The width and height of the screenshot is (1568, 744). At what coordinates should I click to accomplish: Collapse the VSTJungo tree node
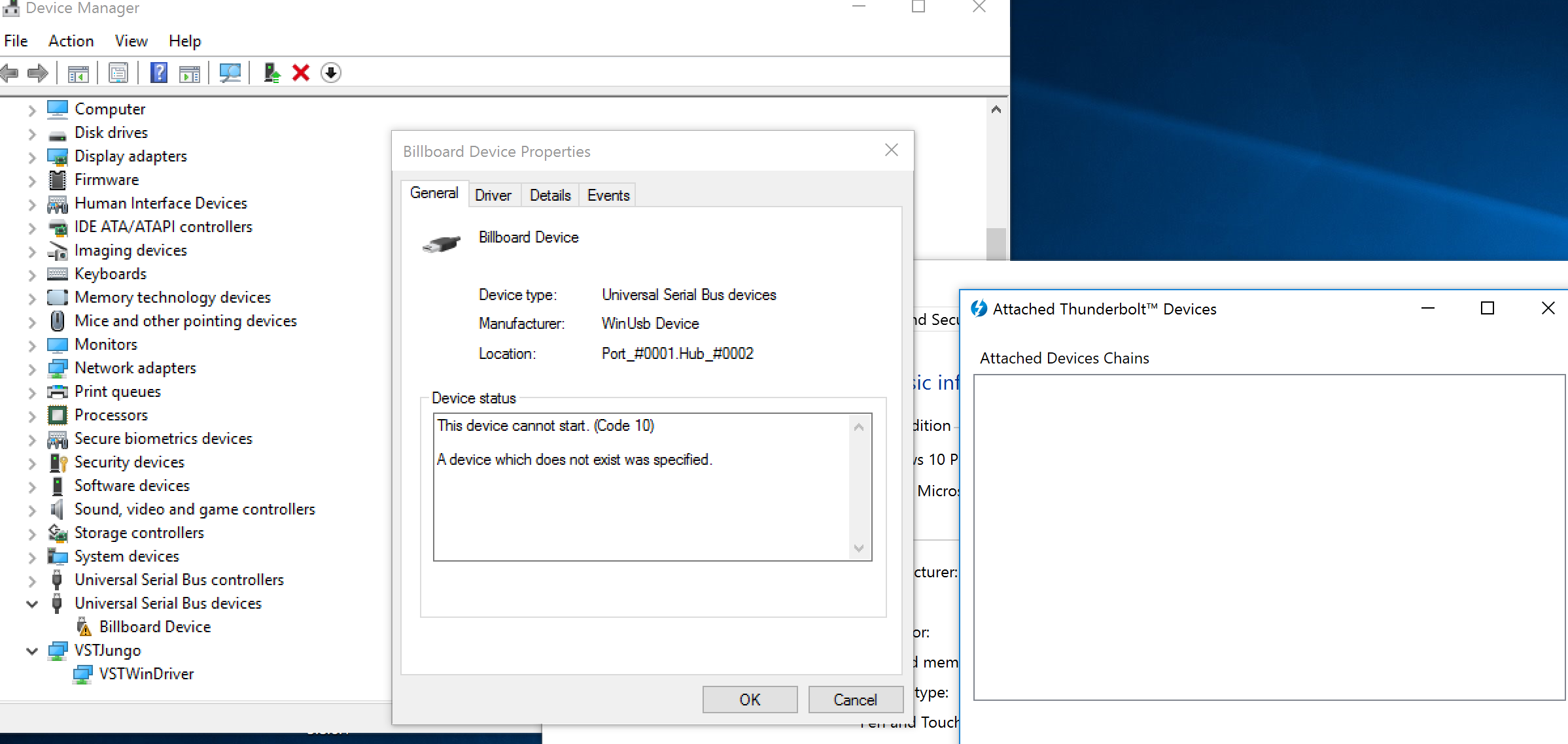tap(32, 651)
